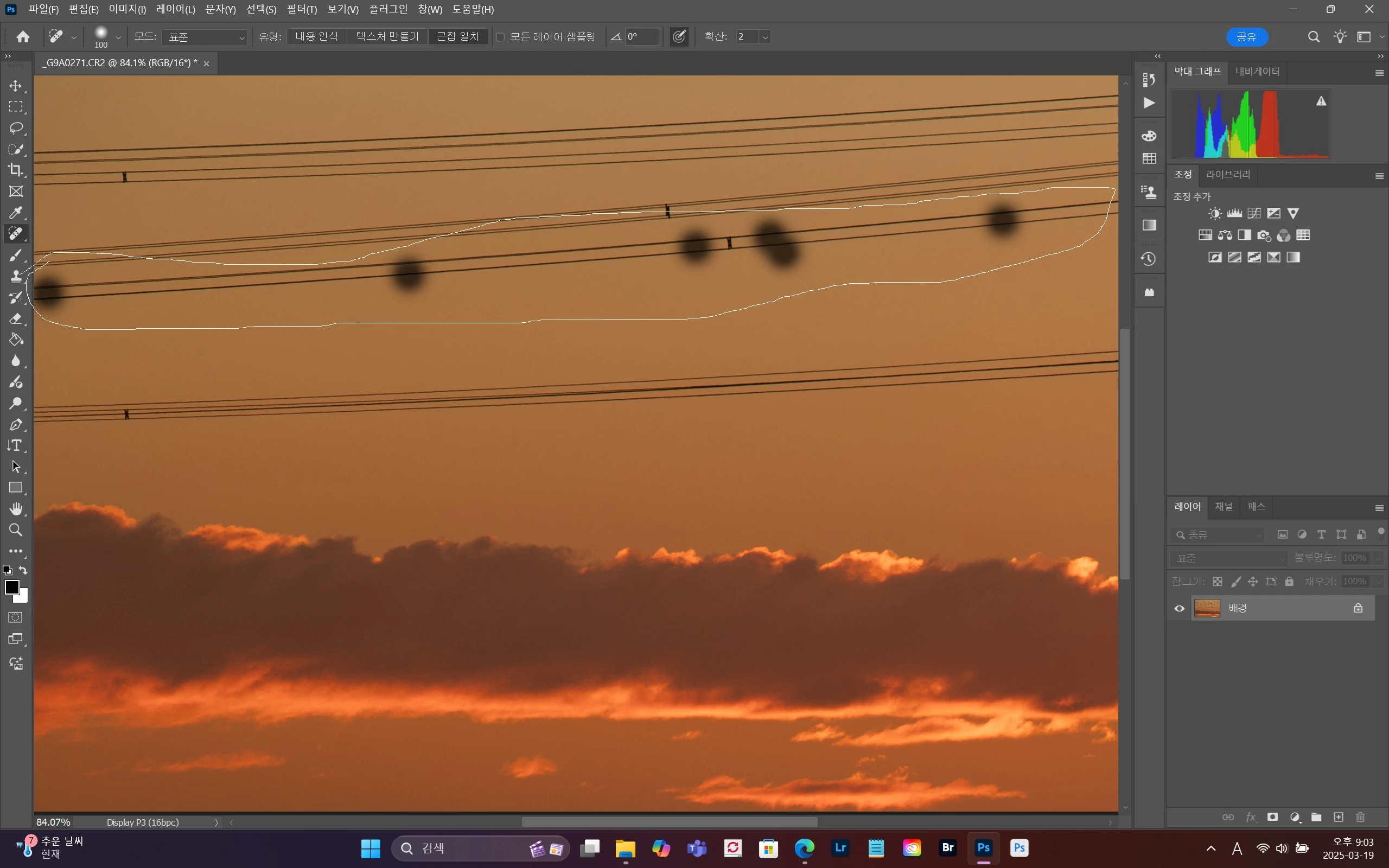Image resolution: width=1389 pixels, height=868 pixels.
Task: Toggle Quick Mask mode icon
Action: pos(16,618)
